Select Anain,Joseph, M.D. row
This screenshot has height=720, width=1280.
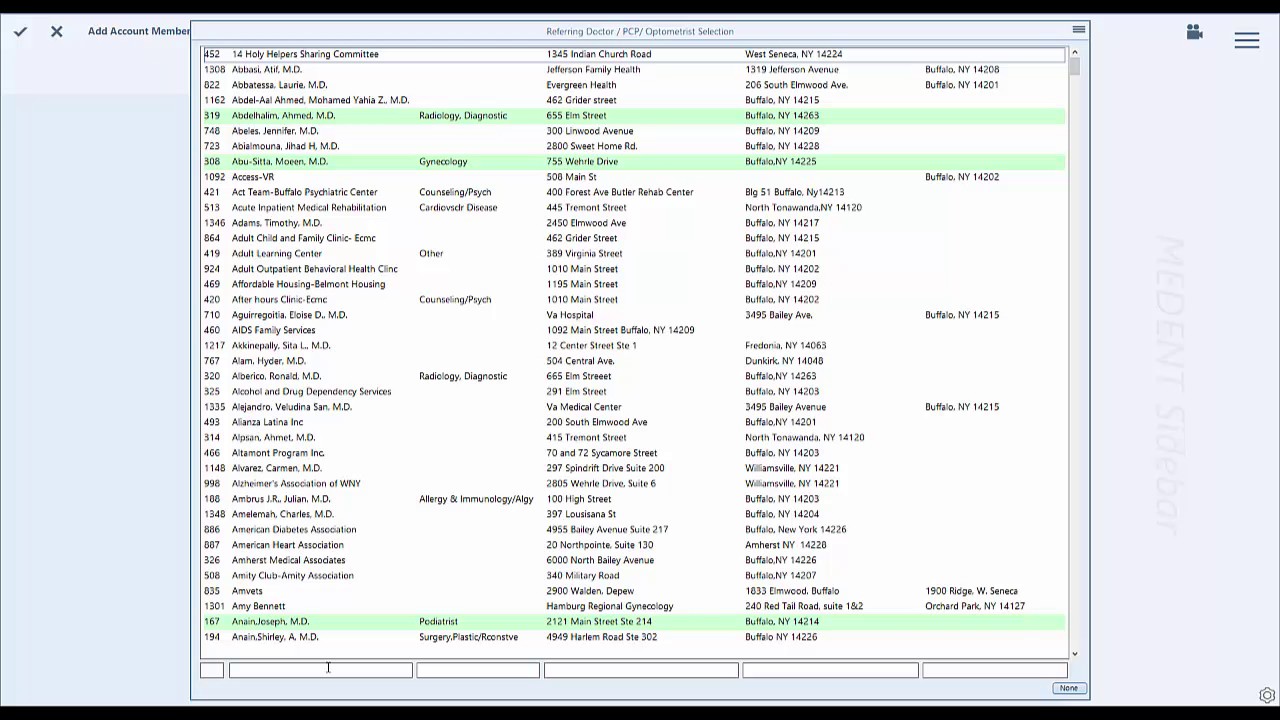[634, 621]
